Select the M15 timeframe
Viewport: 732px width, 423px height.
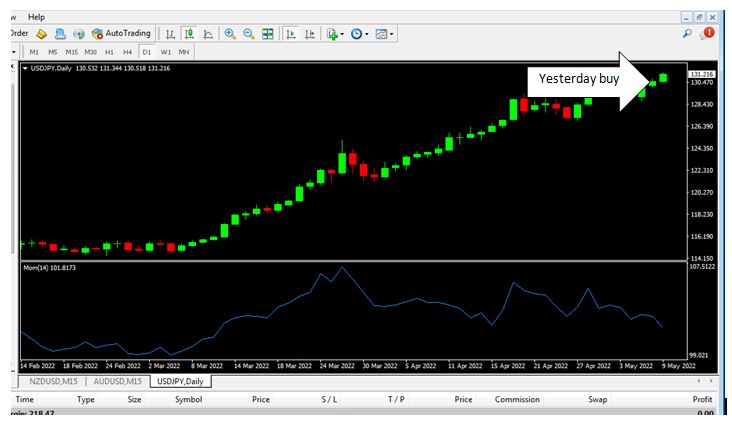point(71,52)
